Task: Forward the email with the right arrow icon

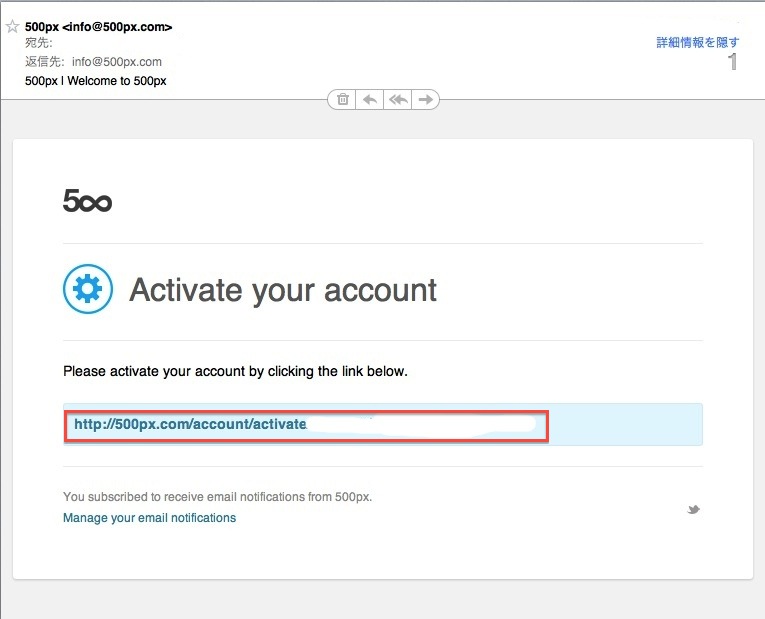Action: 425,99
